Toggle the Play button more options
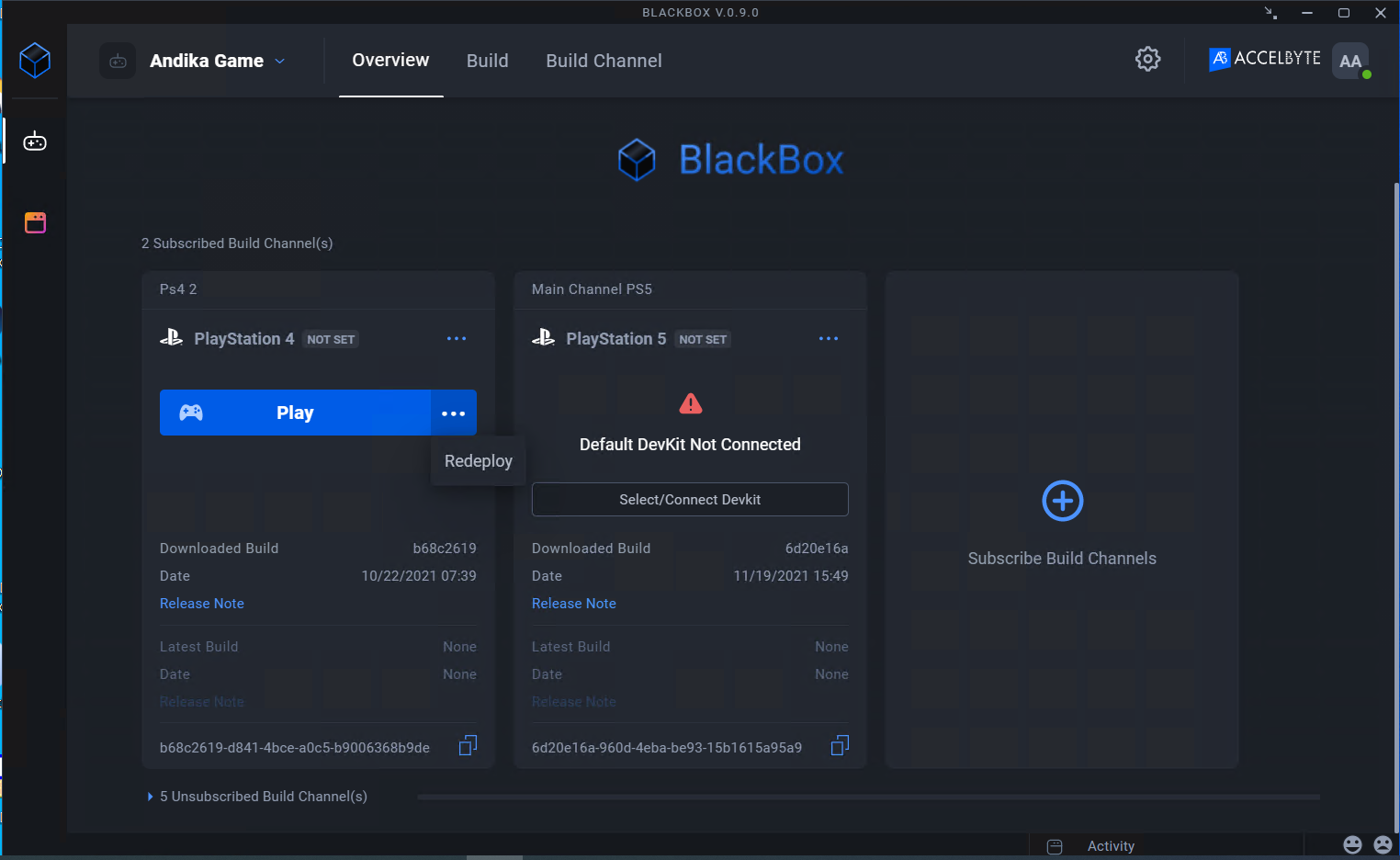Viewport: 1400px width, 860px height. click(x=454, y=413)
